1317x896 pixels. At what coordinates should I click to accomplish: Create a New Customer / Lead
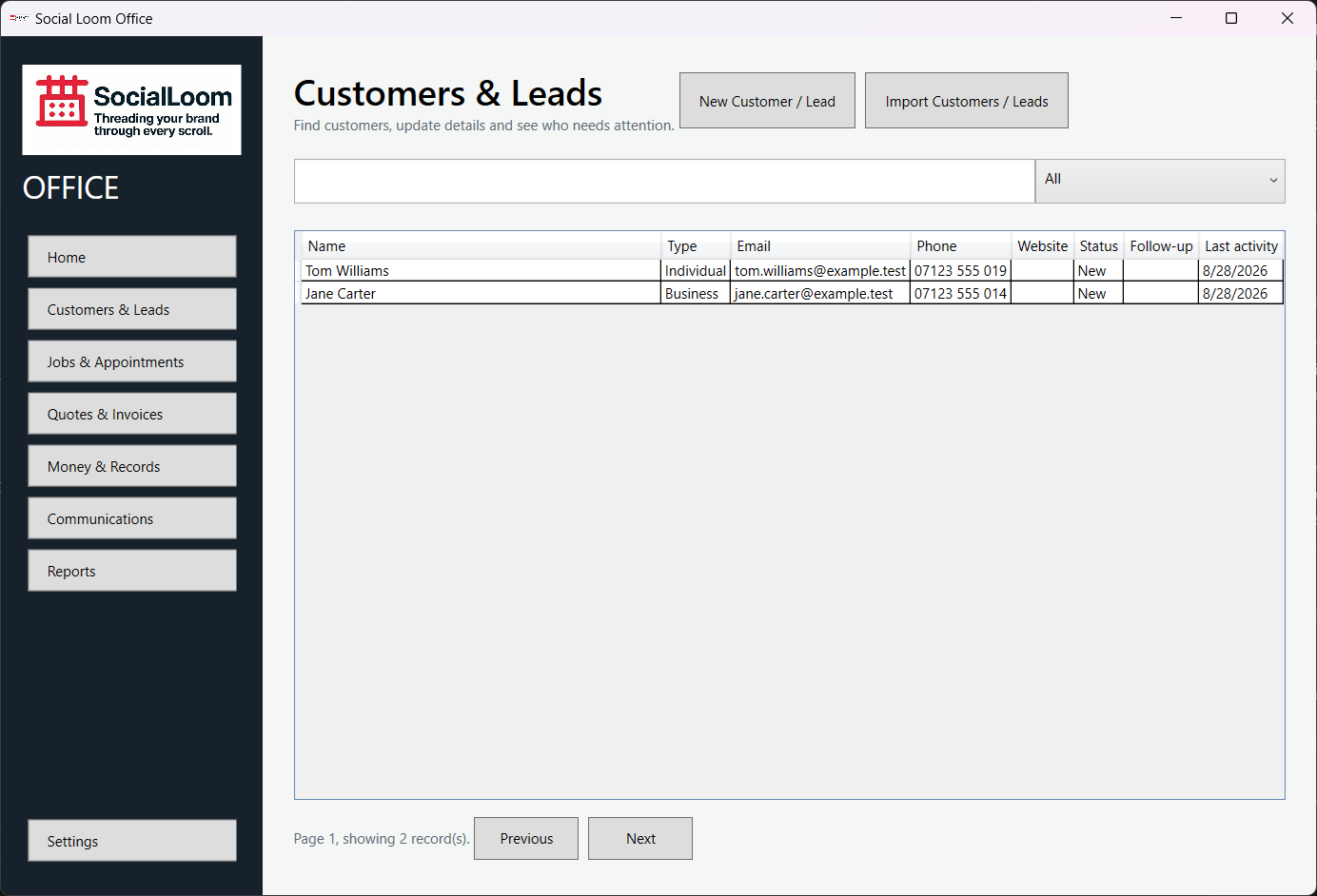[x=767, y=101]
